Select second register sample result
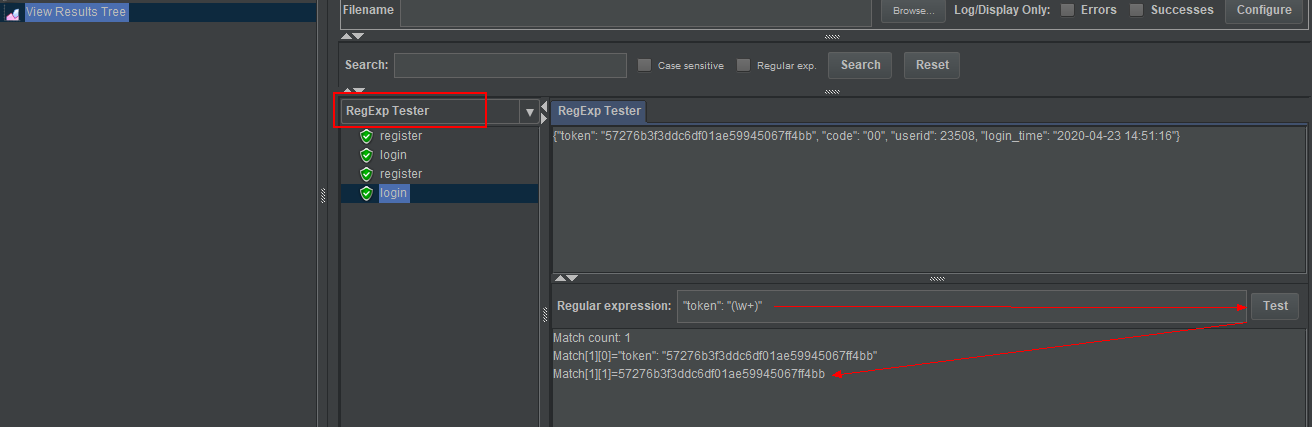 [401, 174]
